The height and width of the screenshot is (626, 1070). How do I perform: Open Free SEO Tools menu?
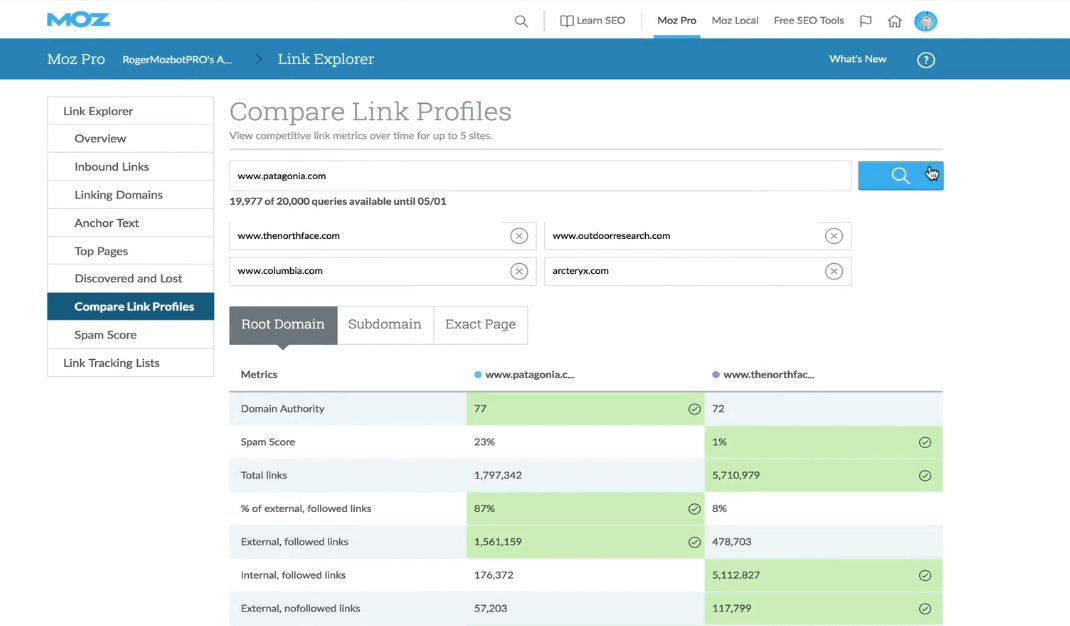(809, 20)
